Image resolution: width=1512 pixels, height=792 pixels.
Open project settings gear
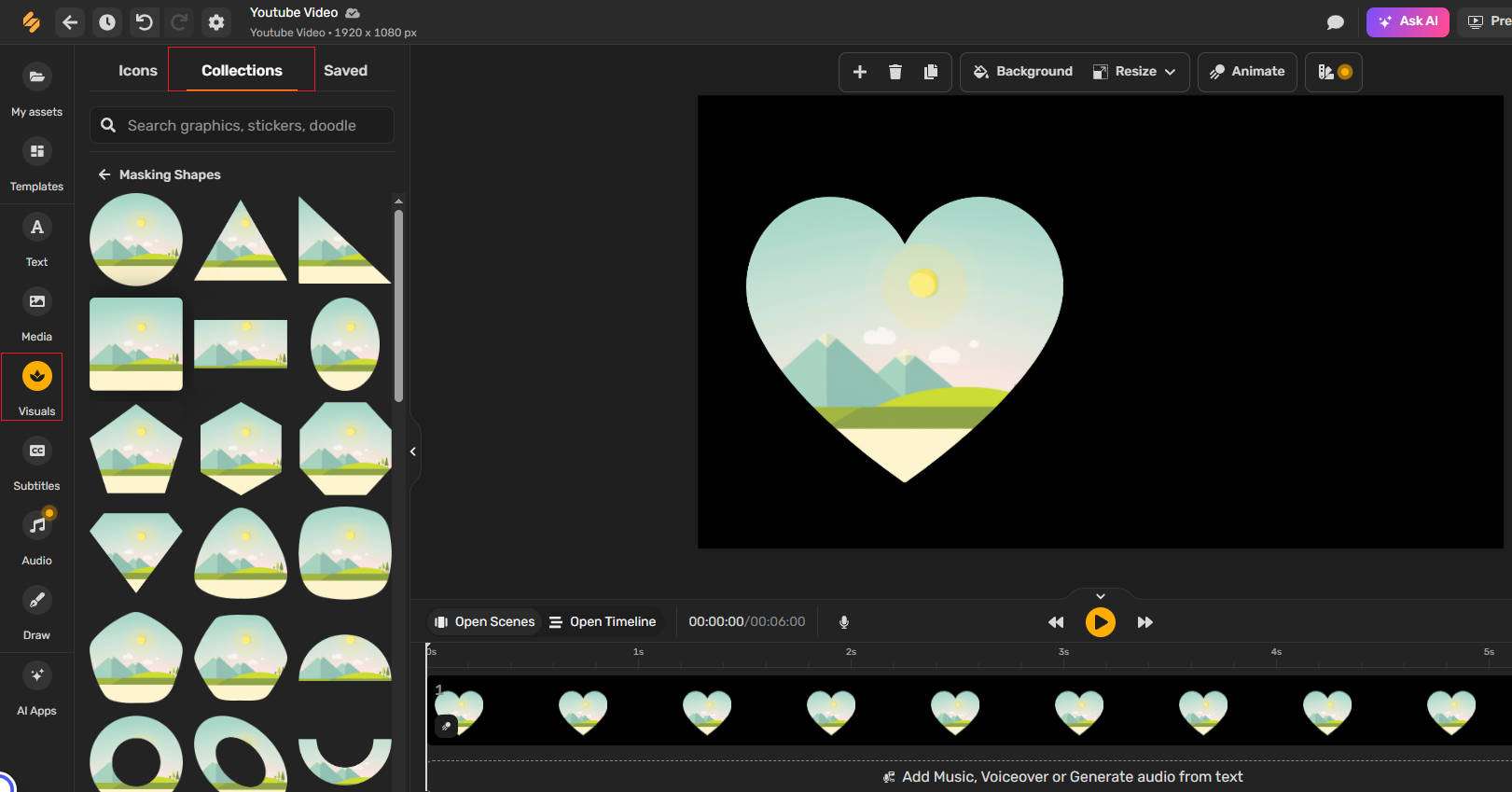tap(216, 21)
